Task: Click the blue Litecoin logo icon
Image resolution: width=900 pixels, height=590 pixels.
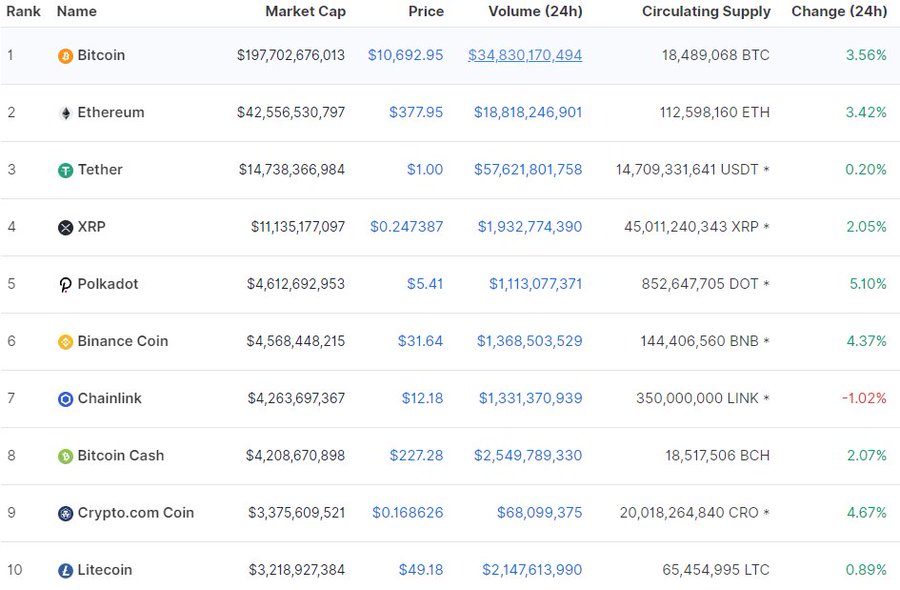Action: tap(65, 570)
